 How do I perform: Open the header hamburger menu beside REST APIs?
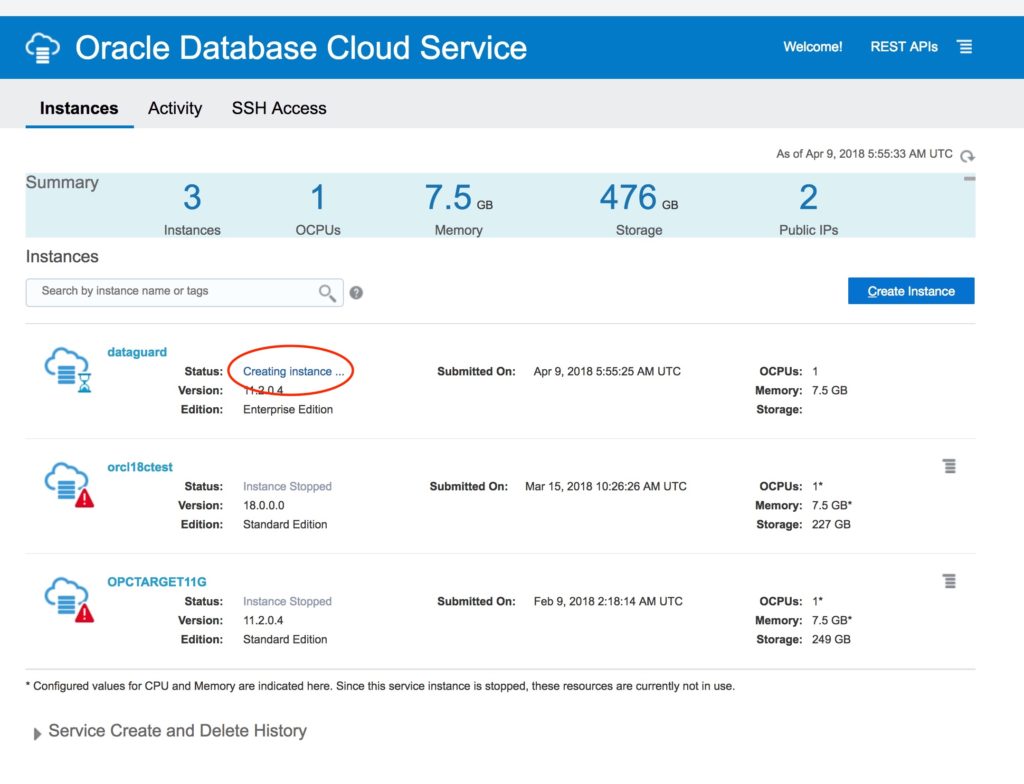[x=964, y=47]
